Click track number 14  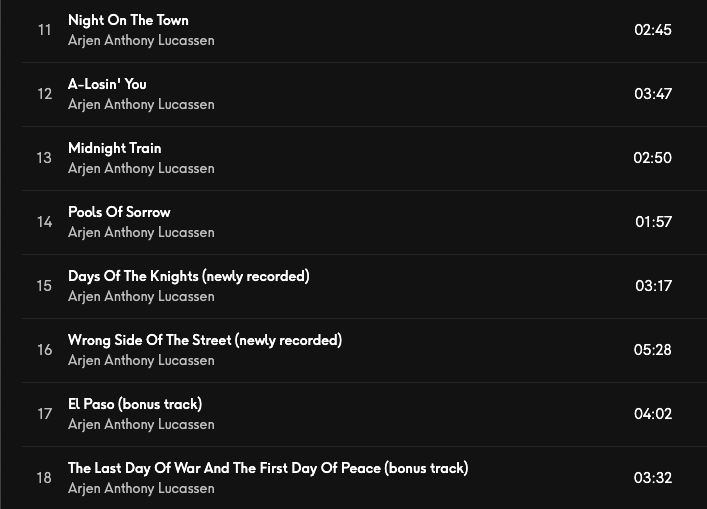tap(44, 222)
